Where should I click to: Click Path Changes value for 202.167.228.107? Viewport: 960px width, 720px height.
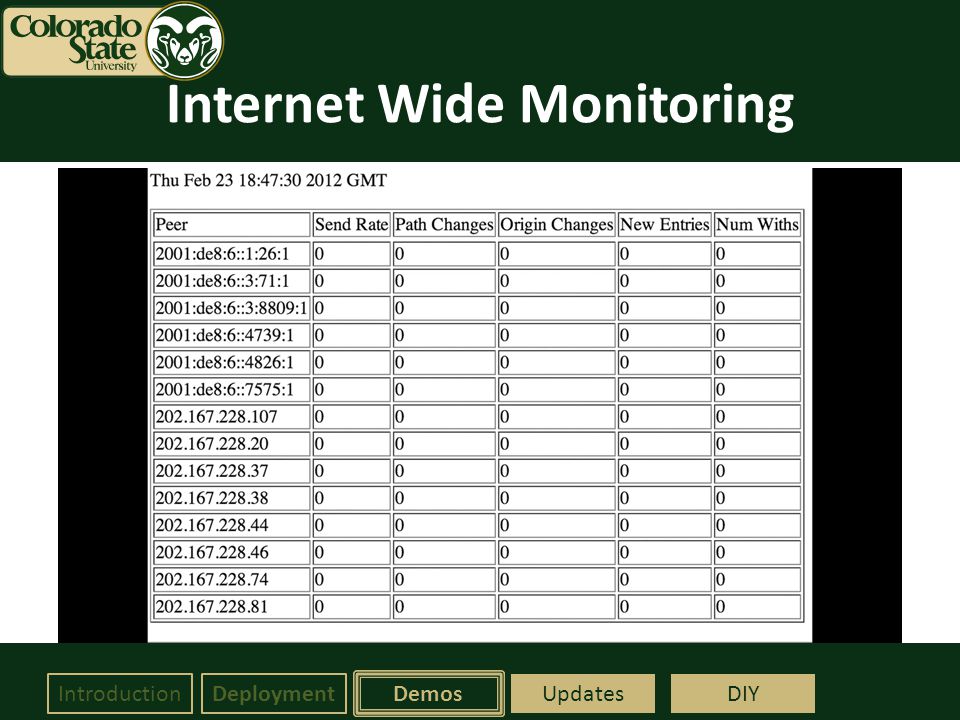pos(444,417)
